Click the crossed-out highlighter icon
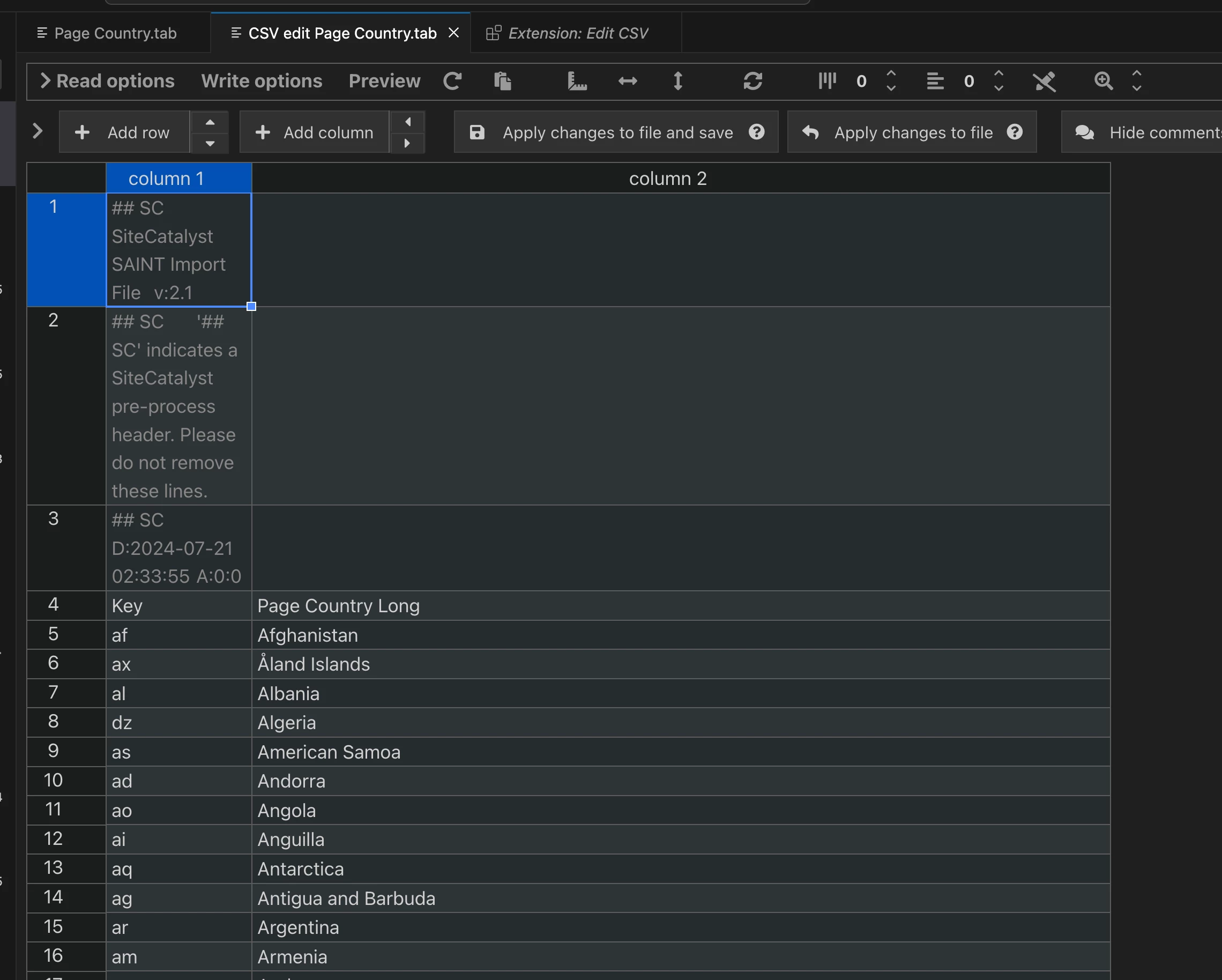 tap(1044, 81)
